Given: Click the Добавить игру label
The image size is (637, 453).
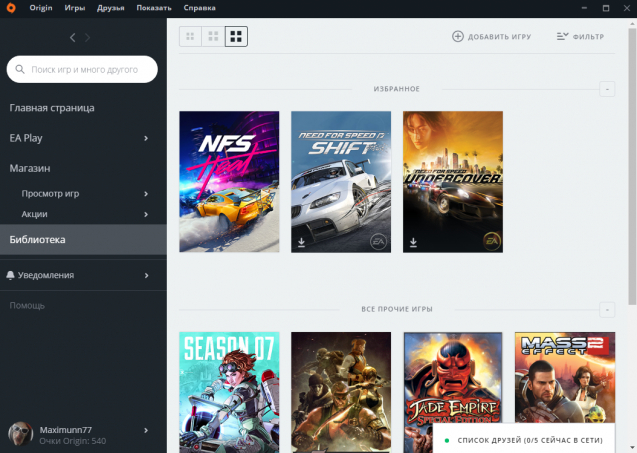Looking at the screenshot, I should coord(499,37).
